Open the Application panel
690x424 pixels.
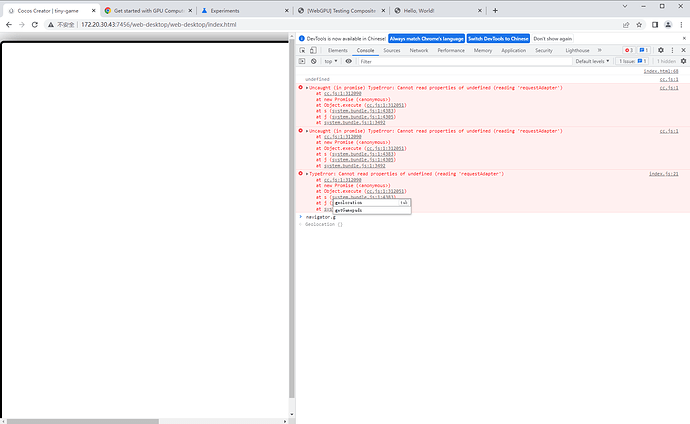click(x=514, y=51)
